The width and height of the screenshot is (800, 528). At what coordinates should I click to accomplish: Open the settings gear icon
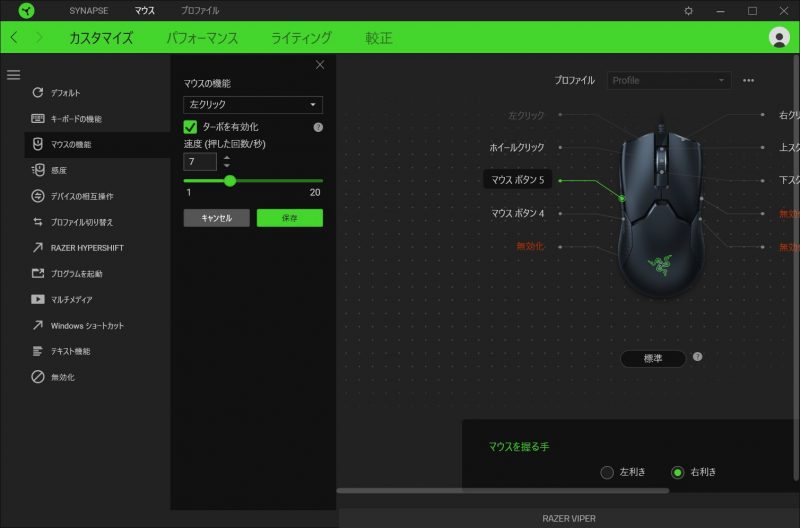coord(688,11)
